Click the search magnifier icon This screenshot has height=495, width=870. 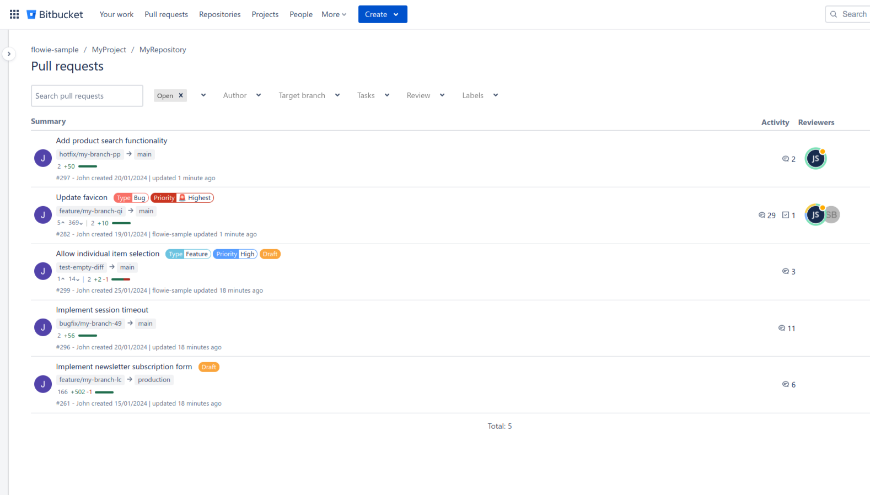click(833, 14)
